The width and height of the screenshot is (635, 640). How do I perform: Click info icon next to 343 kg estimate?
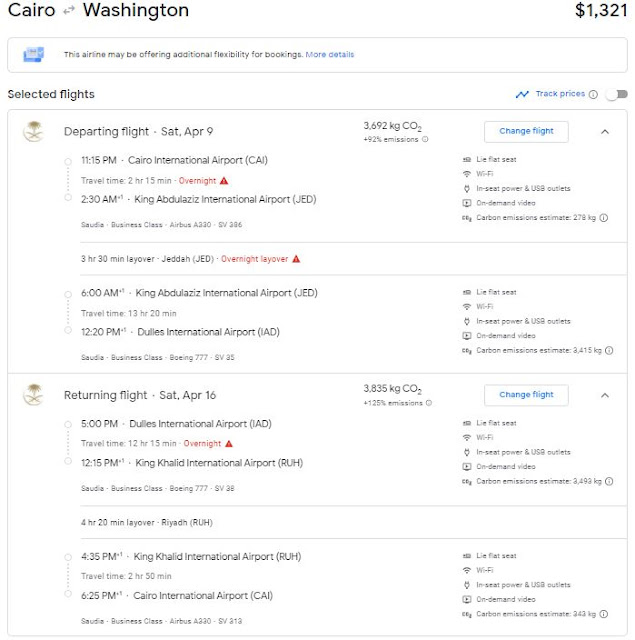(604, 614)
